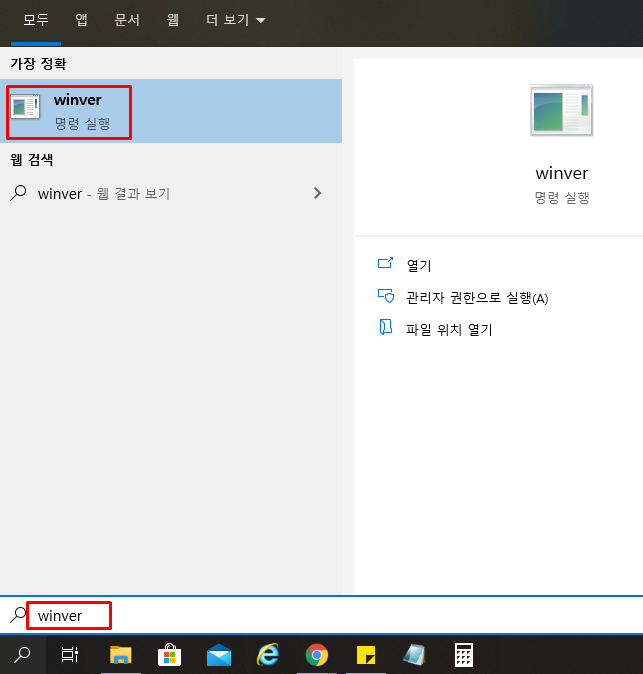Viewport: 643px width, 674px height.
Task: Open Microsoft Store from taskbar
Action: point(169,654)
